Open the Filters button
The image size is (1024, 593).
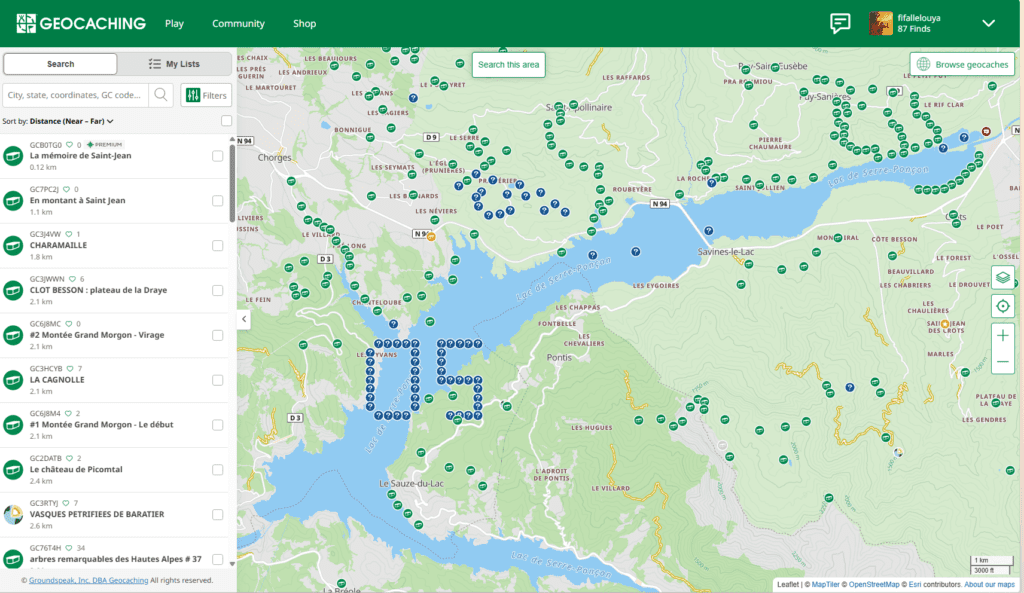[x=206, y=95]
